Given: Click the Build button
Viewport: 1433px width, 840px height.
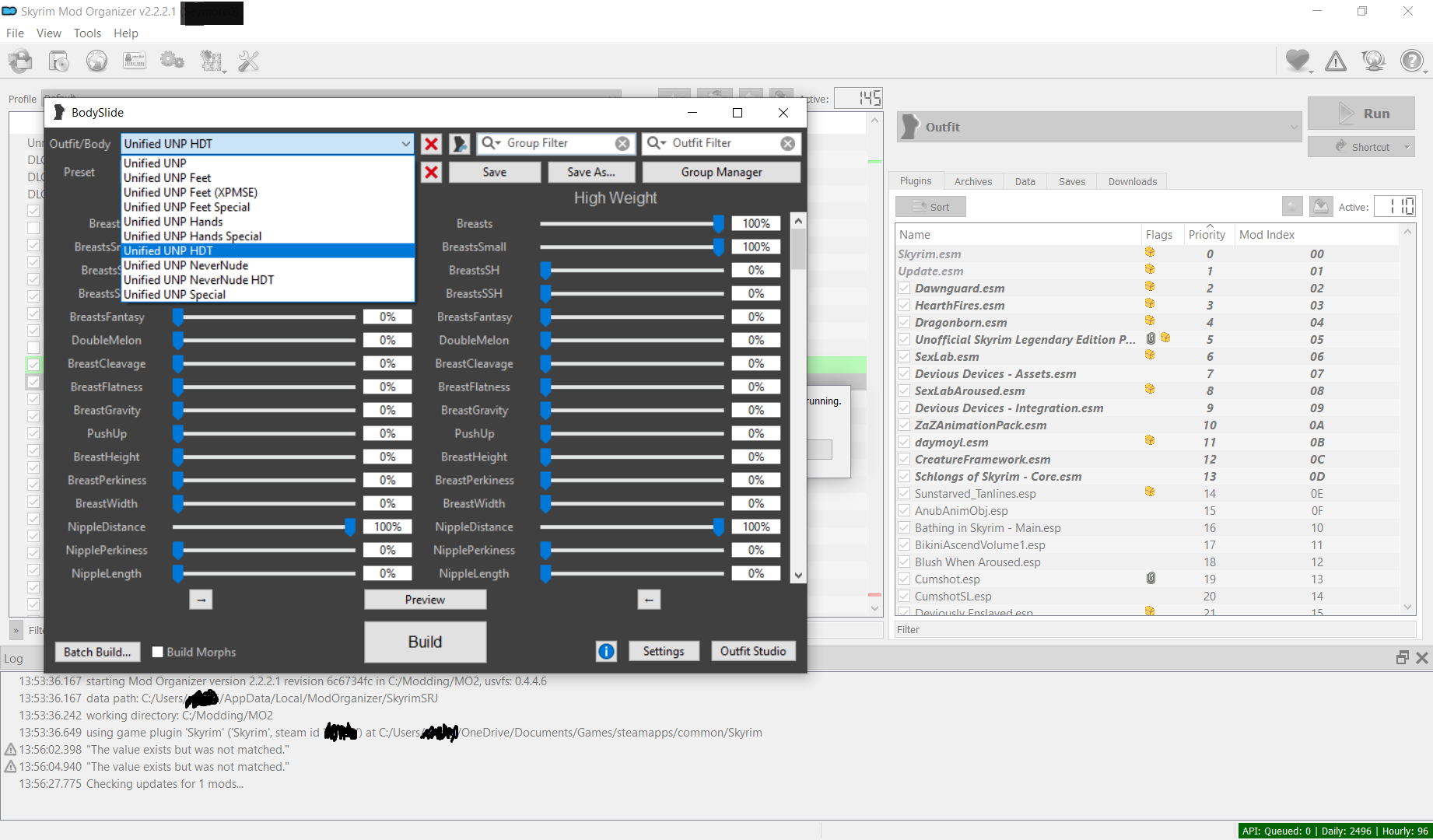Looking at the screenshot, I should tap(425, 642).
